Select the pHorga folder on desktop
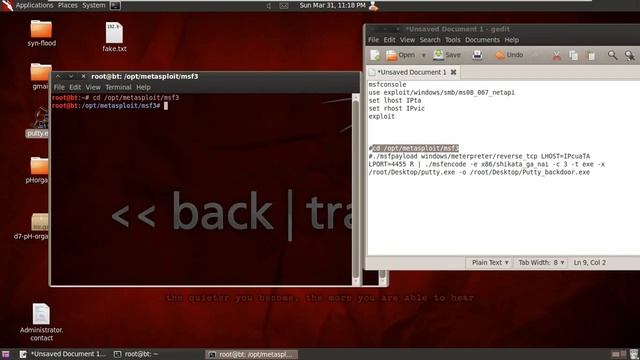This screenshot has width=640, height=360. [x=38, y=170]
